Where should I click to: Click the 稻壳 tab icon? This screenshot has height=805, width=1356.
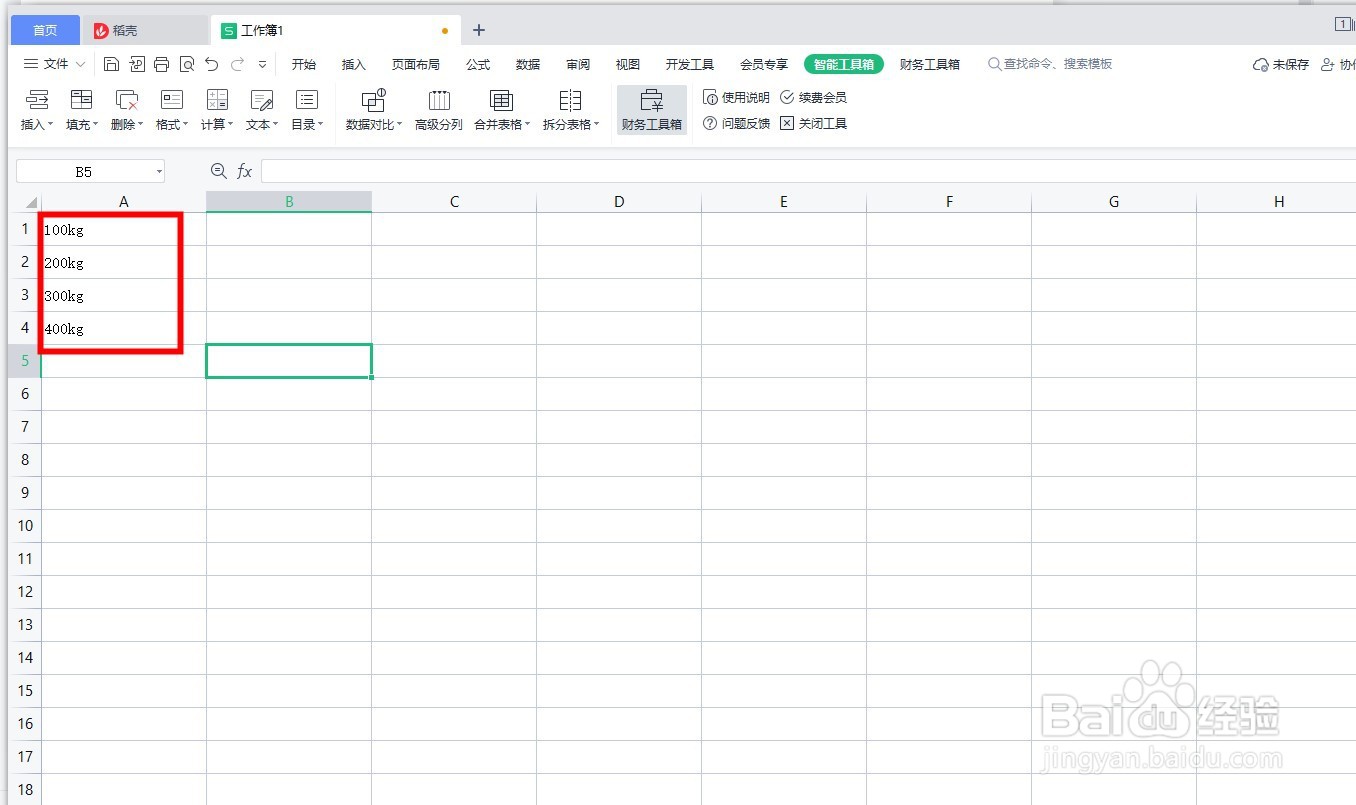tap(101, 31)
